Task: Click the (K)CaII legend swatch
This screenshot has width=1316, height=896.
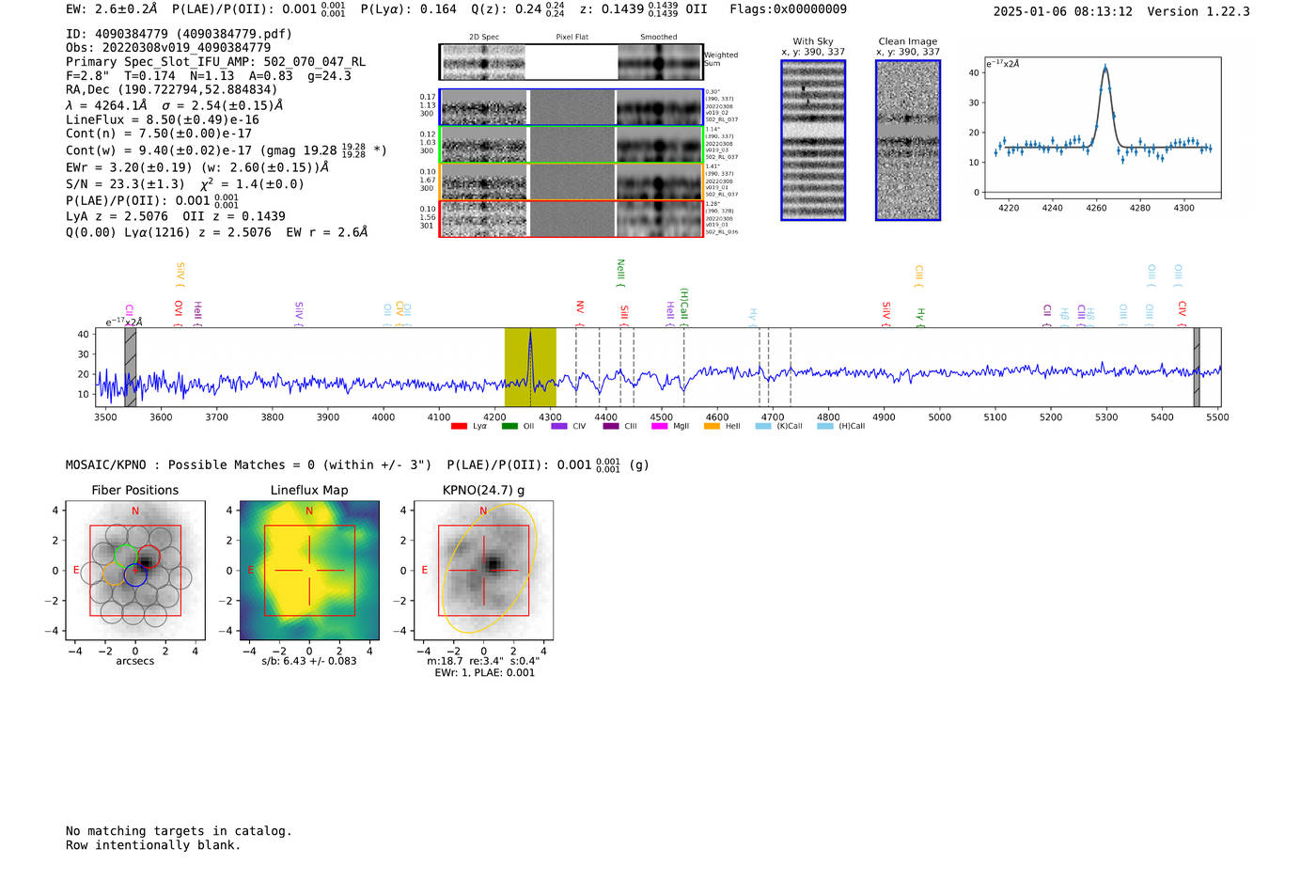Action: (763, 426)
